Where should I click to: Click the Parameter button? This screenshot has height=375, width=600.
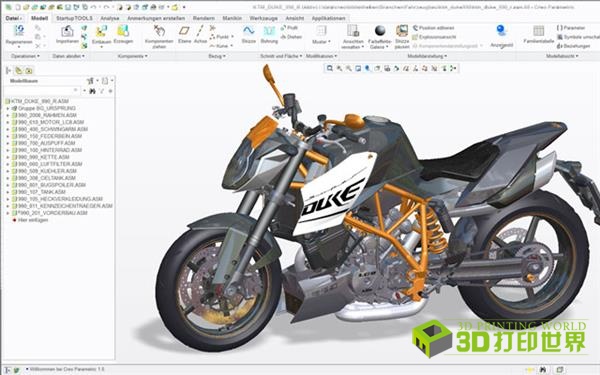pos(571,28)
